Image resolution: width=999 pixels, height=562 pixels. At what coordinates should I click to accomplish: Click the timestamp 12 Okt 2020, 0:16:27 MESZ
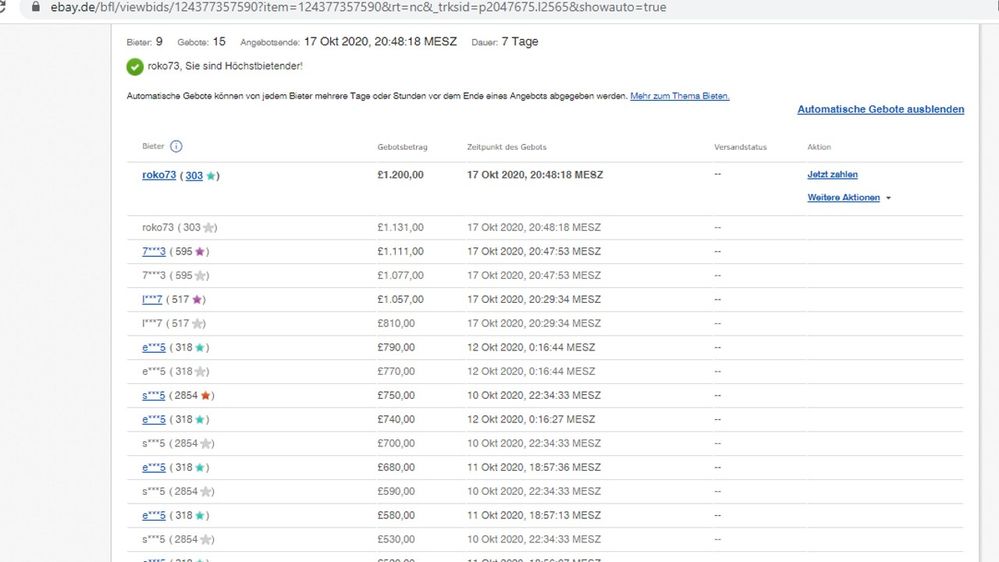click(x=531, y=419)
